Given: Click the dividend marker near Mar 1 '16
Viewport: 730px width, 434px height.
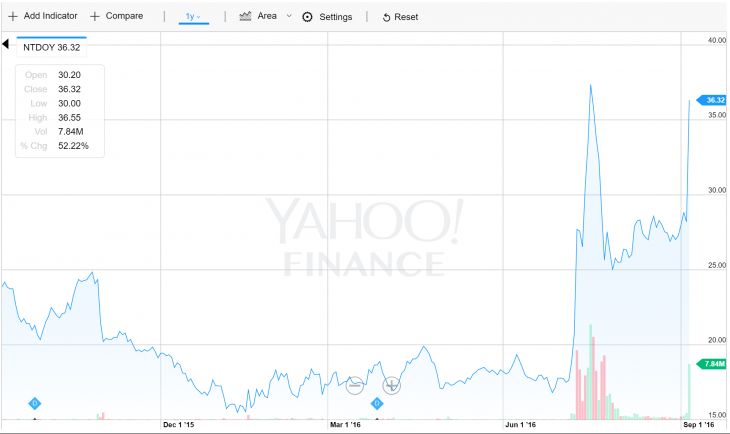Looking at the screenshot, I should tap(377, 403).
